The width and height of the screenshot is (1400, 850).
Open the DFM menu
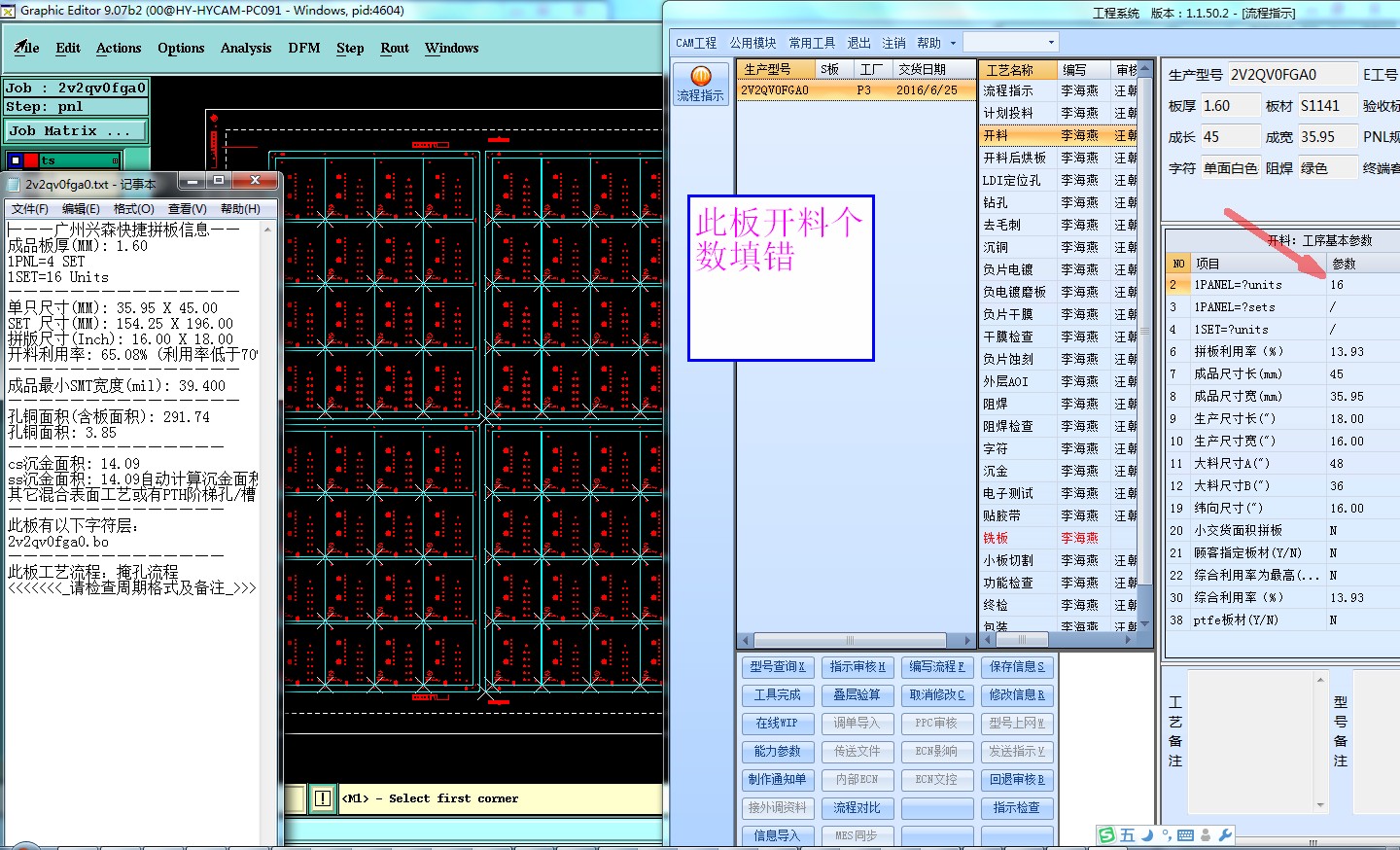coord(304,48)
